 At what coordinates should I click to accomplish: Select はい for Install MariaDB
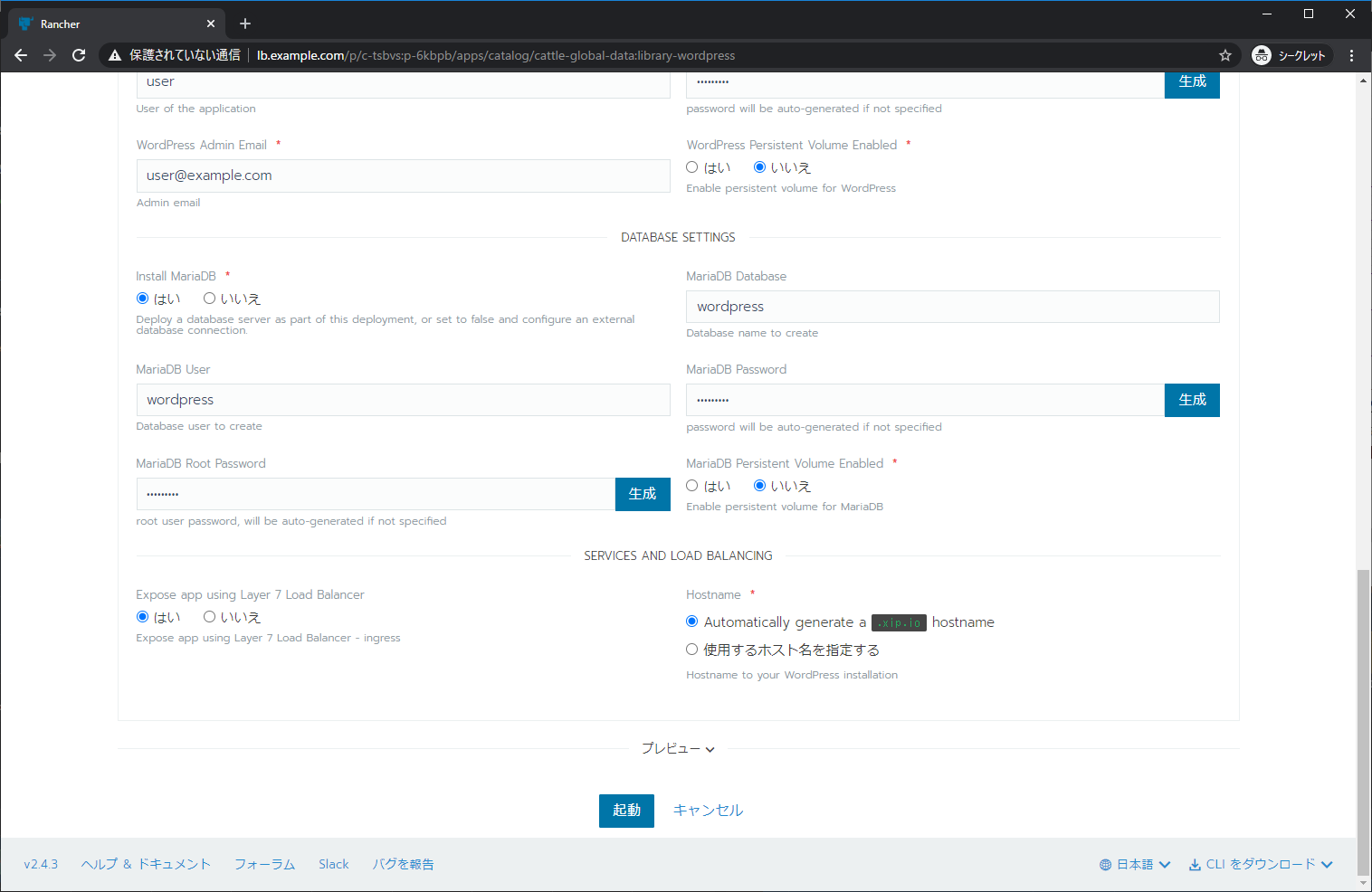point(142,299)
